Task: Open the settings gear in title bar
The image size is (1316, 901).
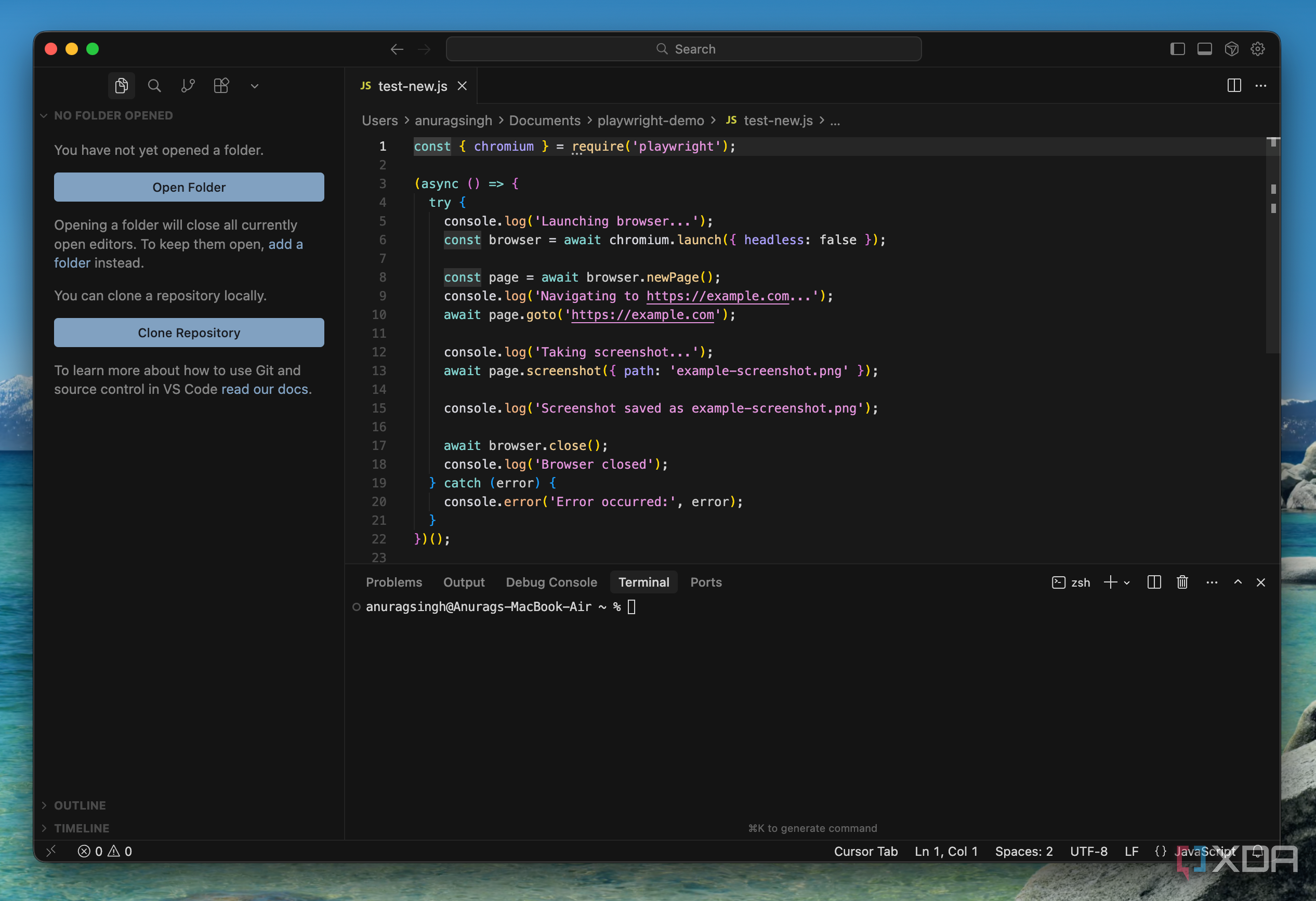Action: [x=1258, y=49]
